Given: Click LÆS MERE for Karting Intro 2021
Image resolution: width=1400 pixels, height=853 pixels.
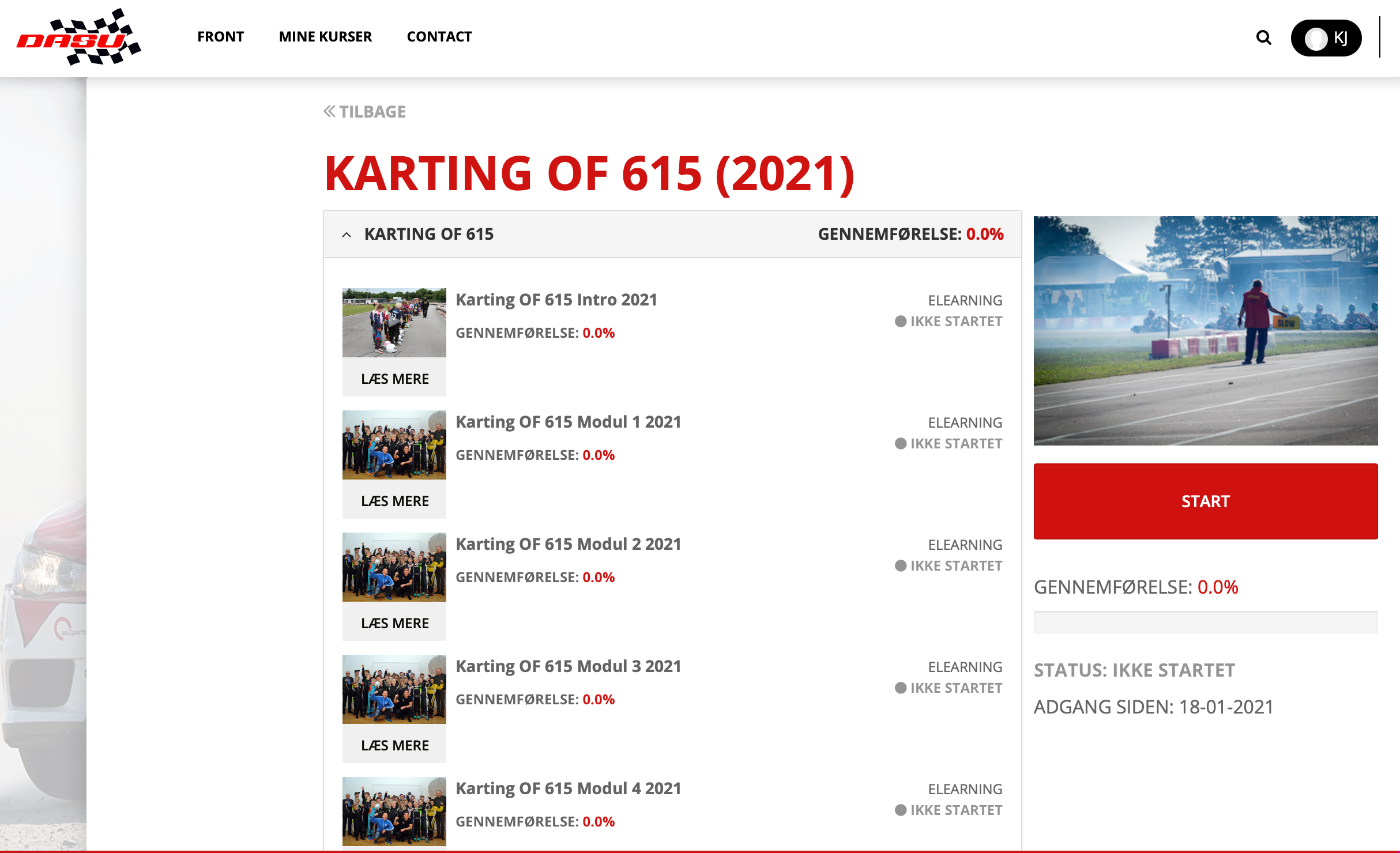Looking at the screenshot, I should pyautogui.click(x=394, y=379).
